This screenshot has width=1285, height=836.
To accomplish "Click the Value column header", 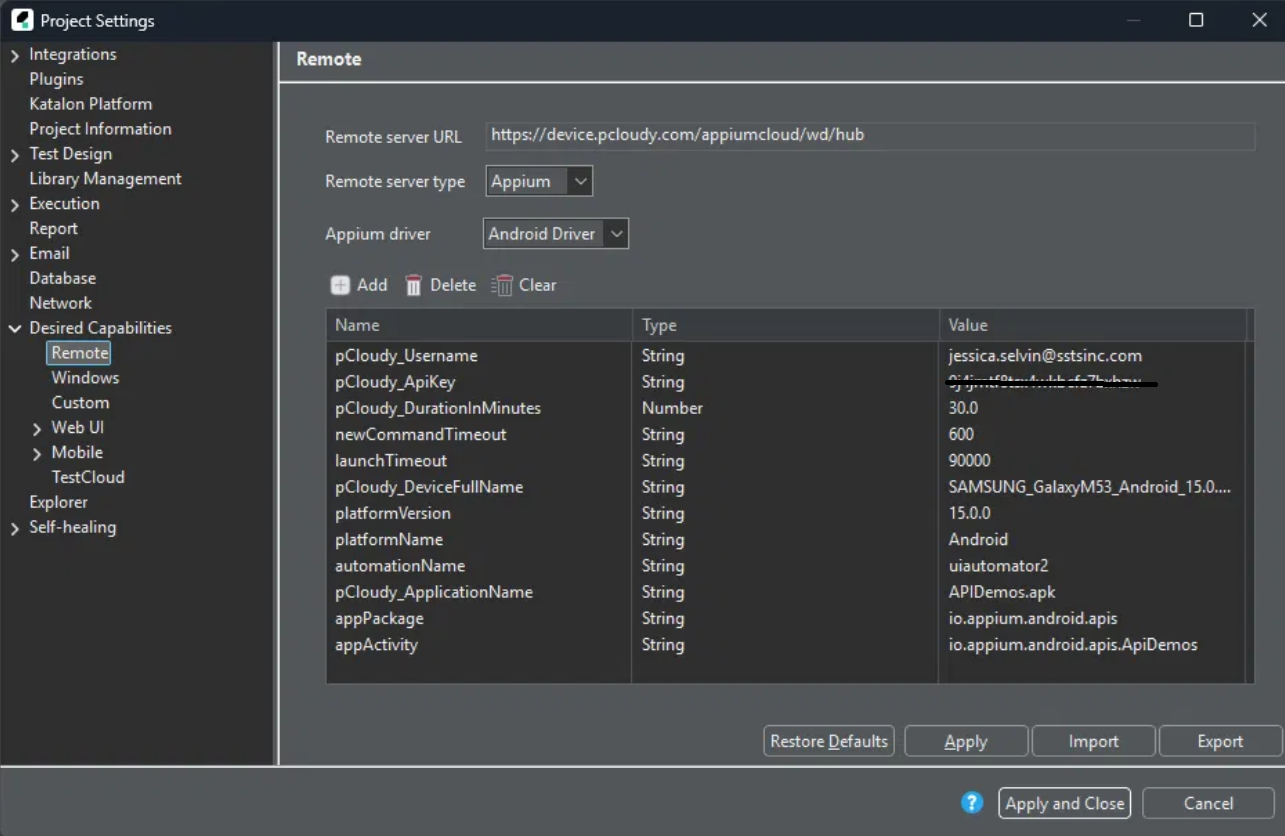I will click(x=1093, y=325).
